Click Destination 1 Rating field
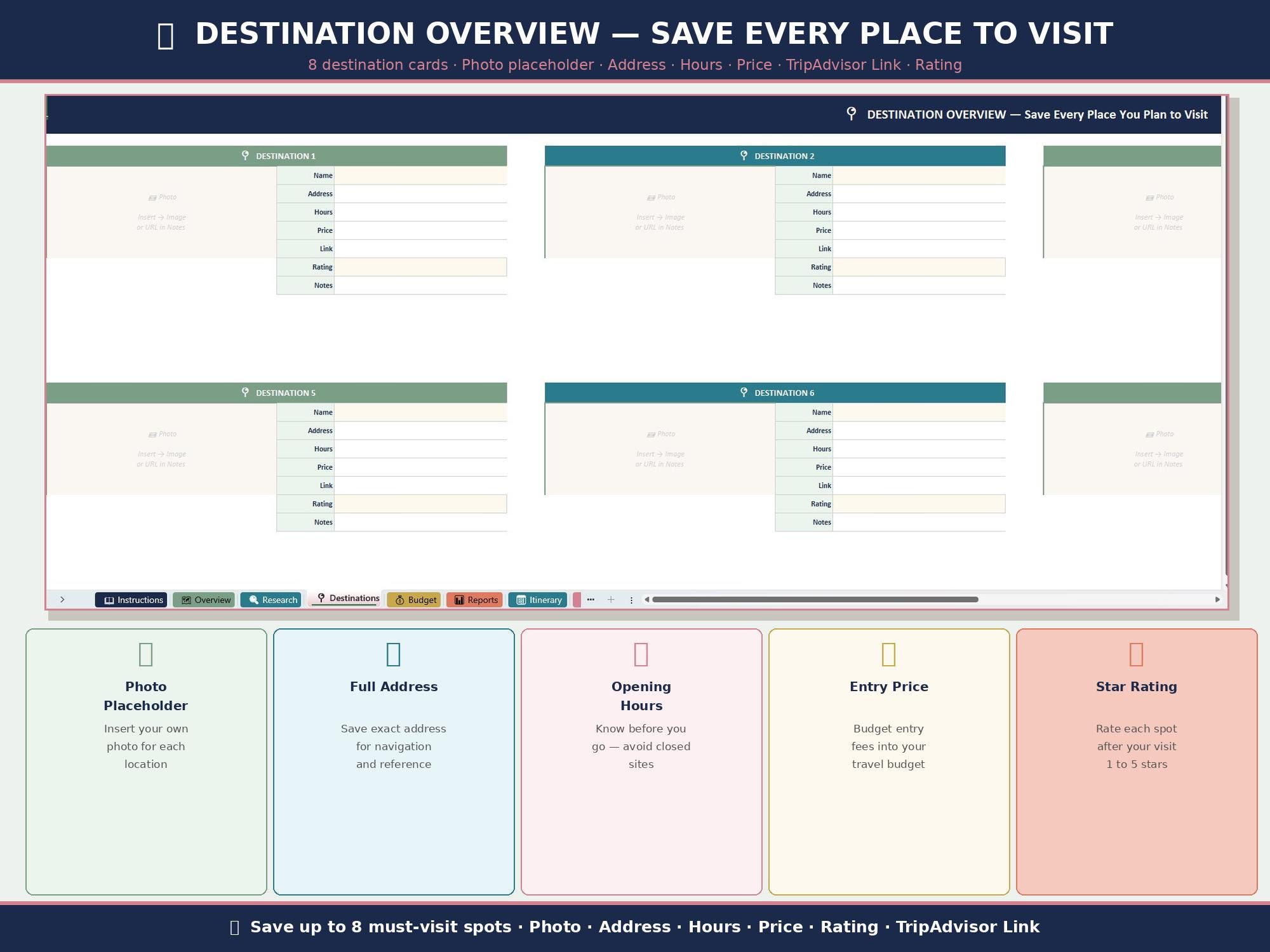1270x952 pixels. 420,267
